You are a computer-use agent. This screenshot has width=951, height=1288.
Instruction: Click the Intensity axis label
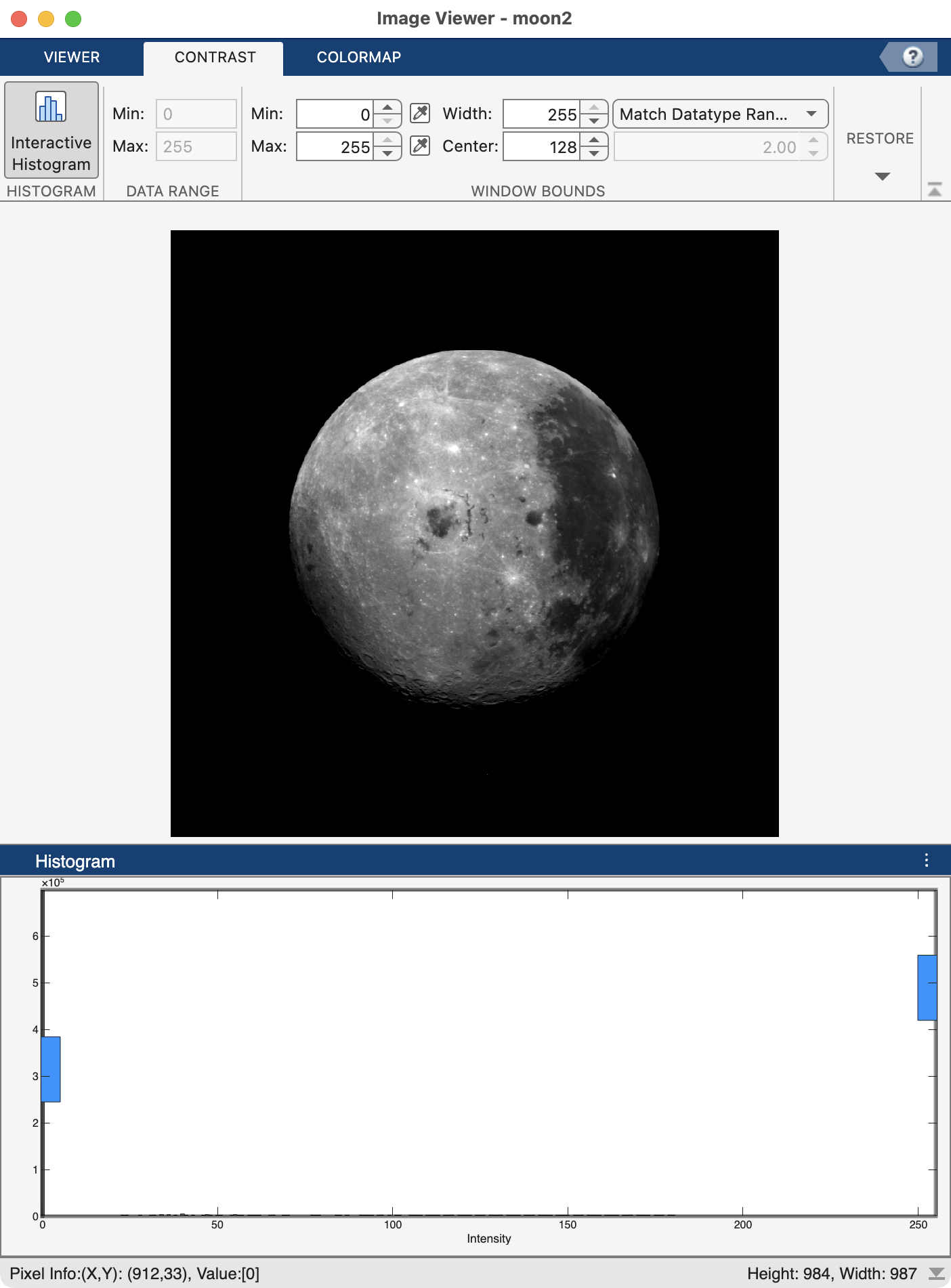[x=489, y=1239]
